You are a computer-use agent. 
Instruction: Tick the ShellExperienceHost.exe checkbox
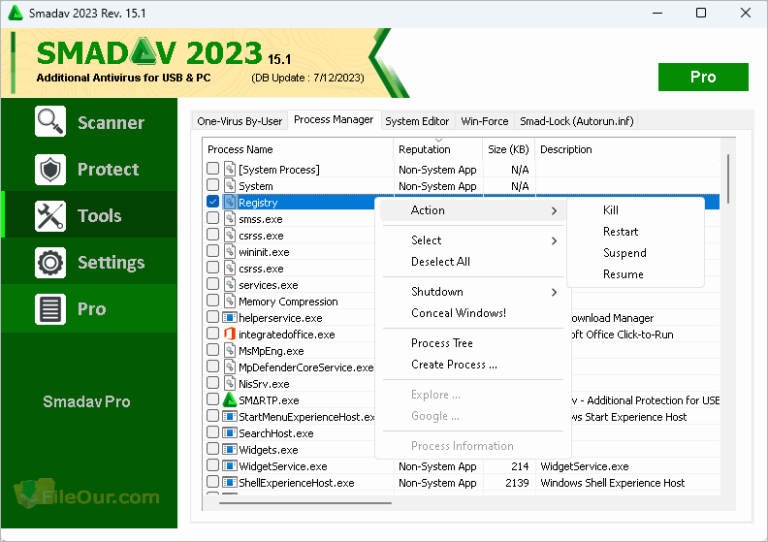pos(213,481)
